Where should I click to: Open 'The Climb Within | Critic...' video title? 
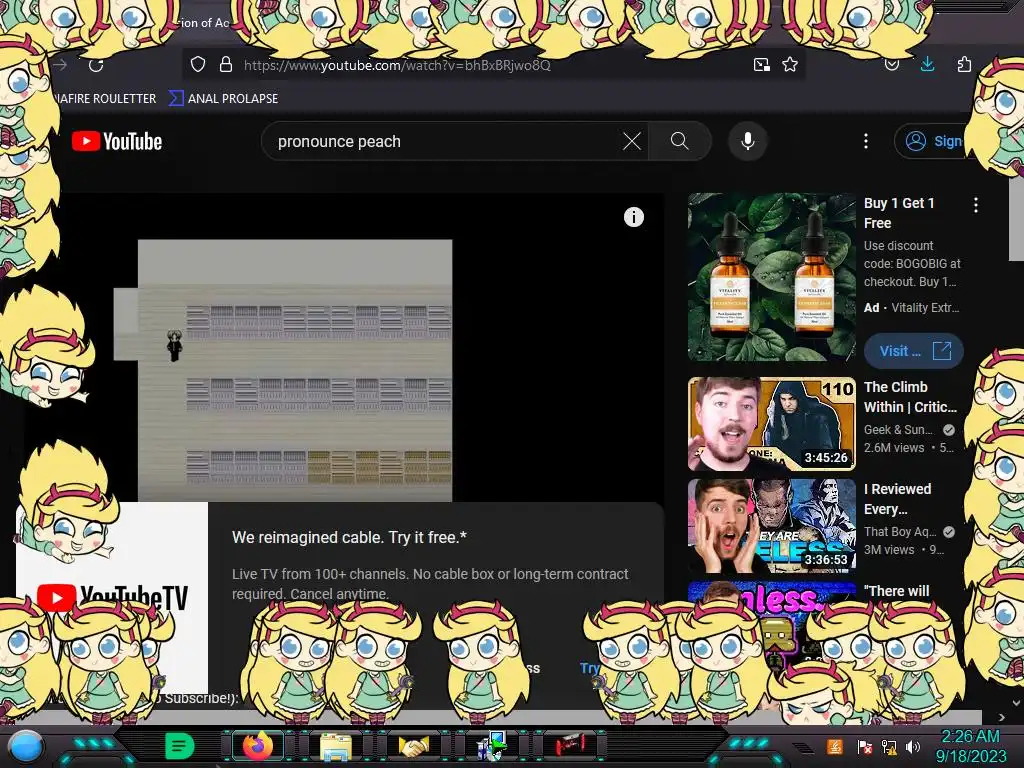(x=910, y=397)
